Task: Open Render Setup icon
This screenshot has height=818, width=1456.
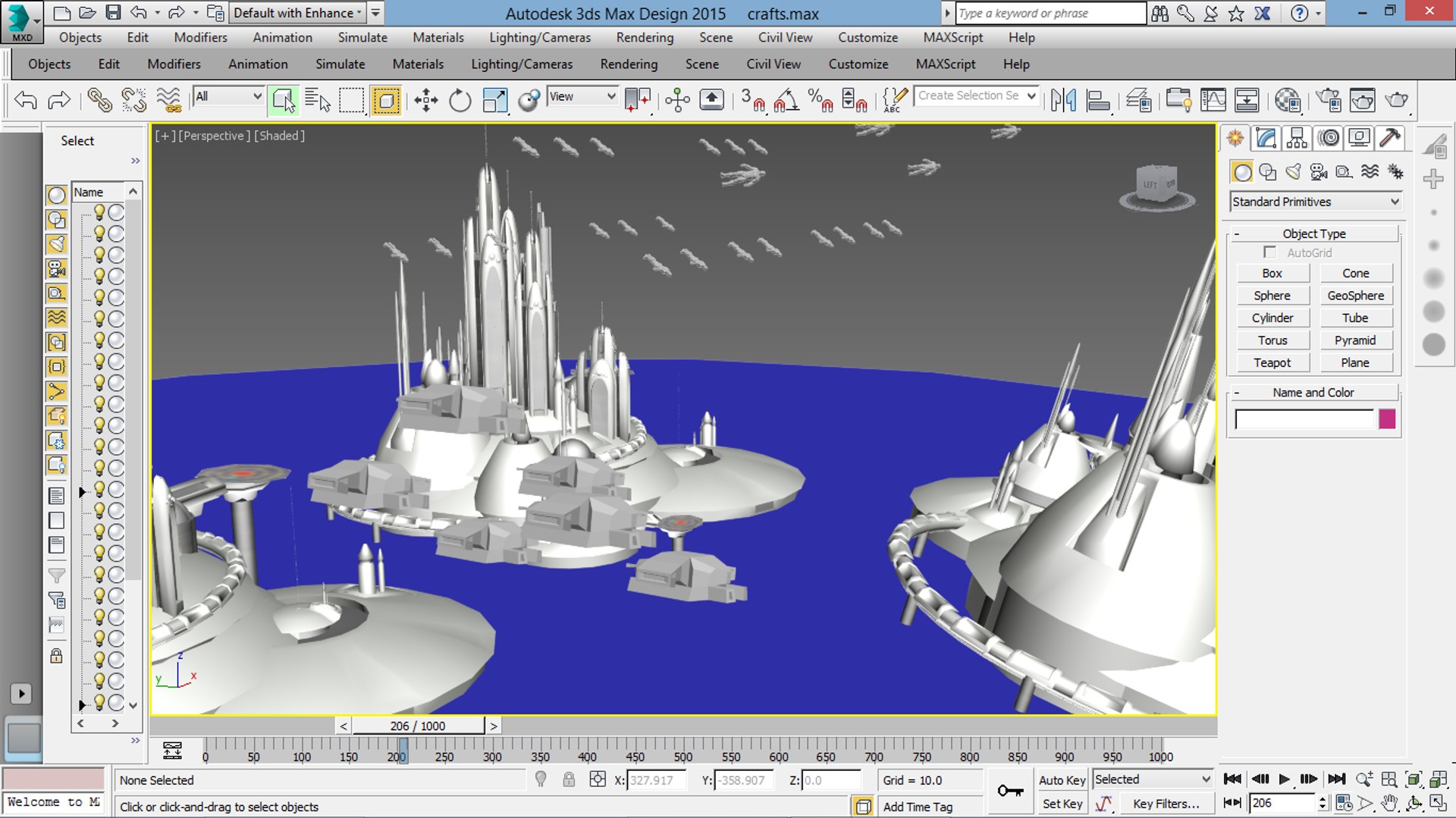Action: 1328,100
